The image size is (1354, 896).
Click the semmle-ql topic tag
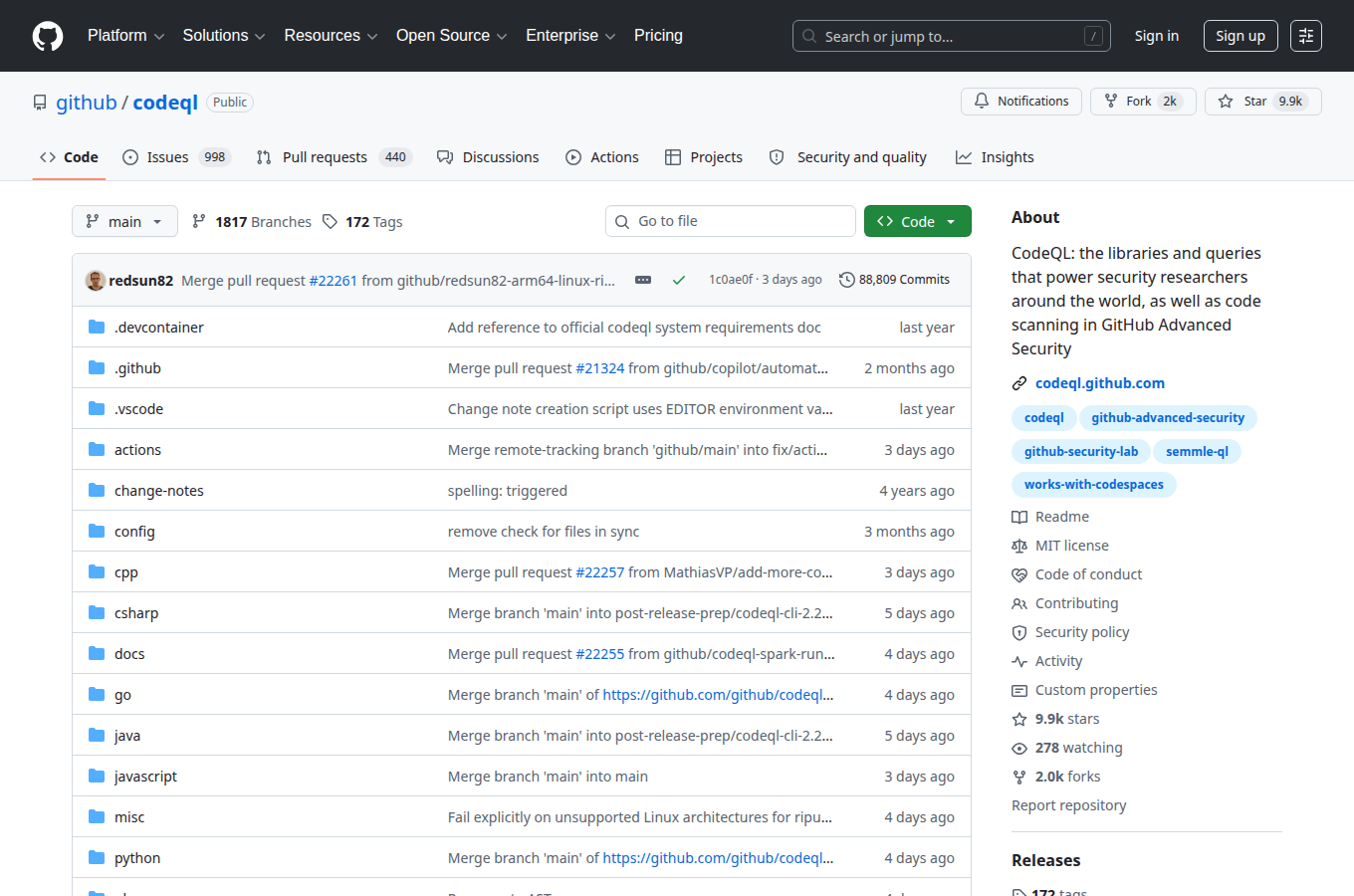(x=1197, y=452)
